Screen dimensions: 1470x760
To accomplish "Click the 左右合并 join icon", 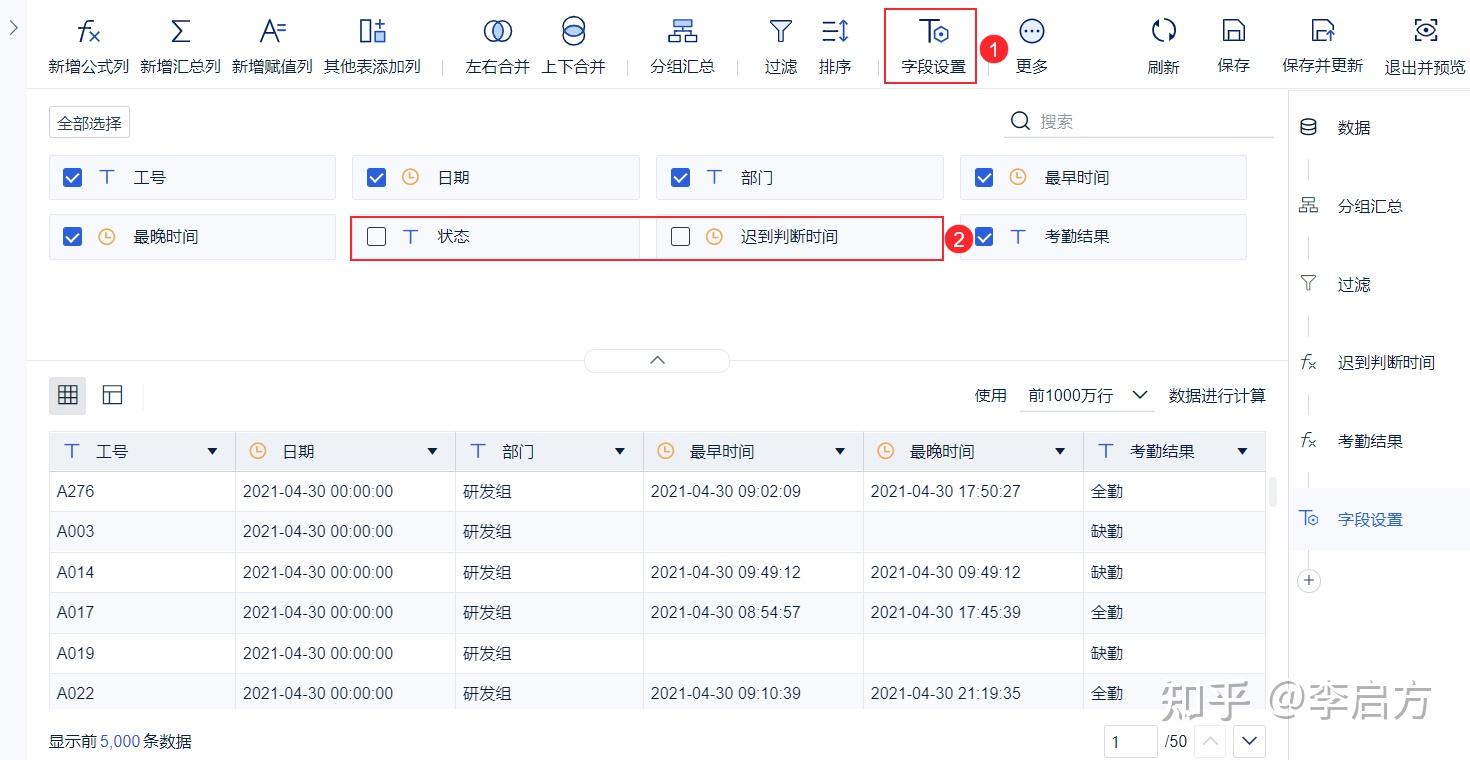I will [x=497, y=32].
